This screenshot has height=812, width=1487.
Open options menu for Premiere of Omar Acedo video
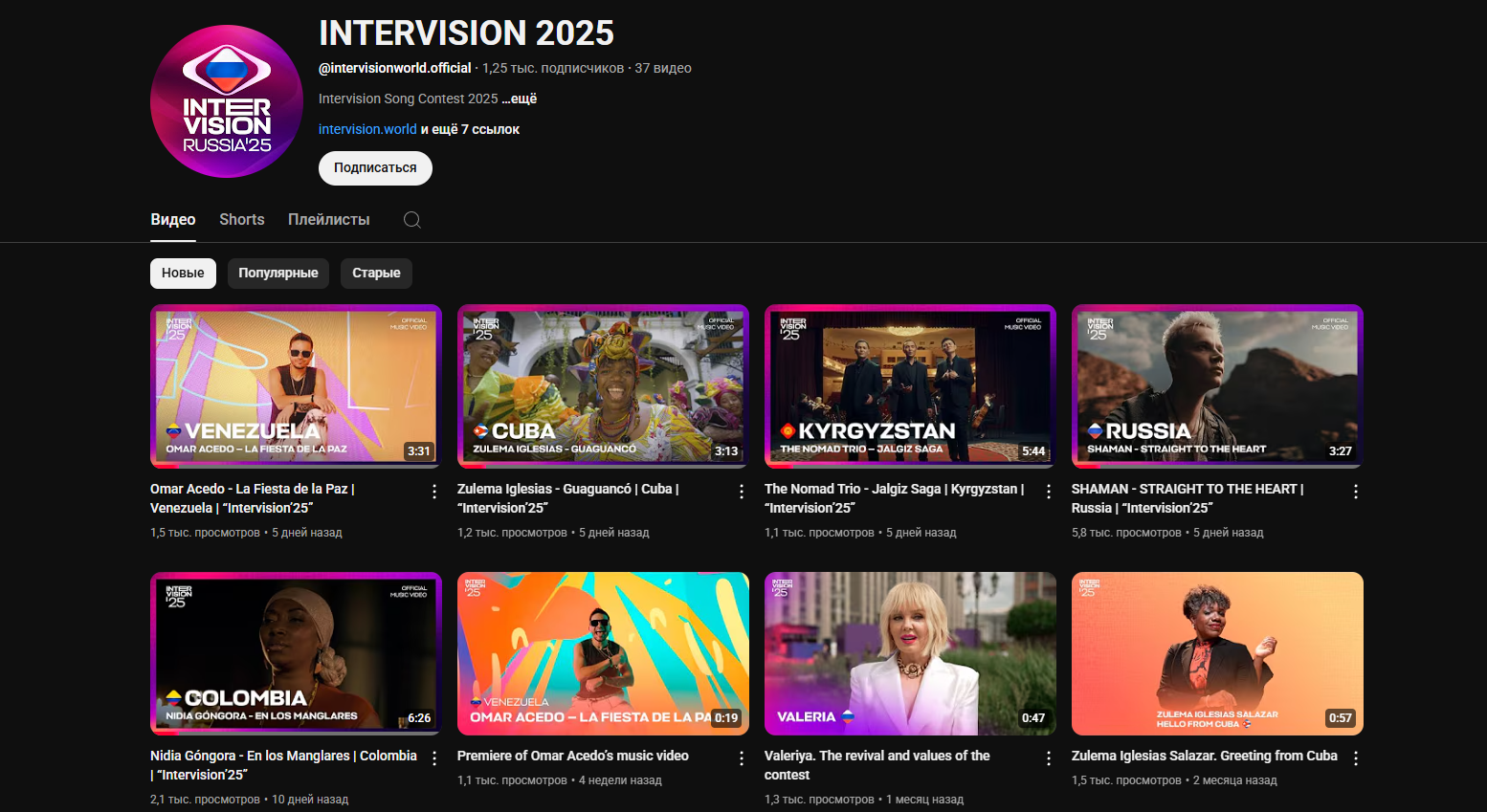[742, 758]
